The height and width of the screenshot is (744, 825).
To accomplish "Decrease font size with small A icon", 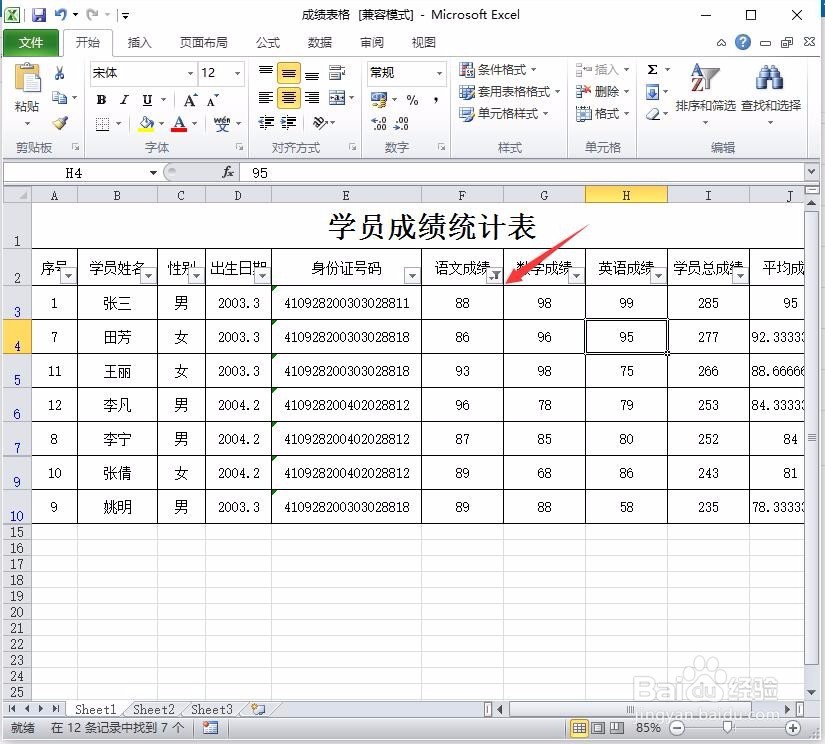I will pos(213,100).
